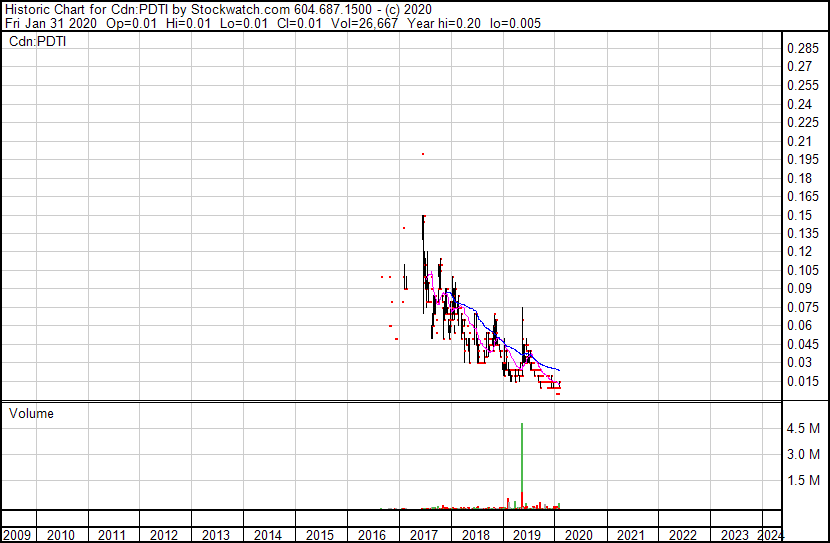Screen dimensions: 830x543
Task: Click the 0.075 price axis label
Action: [x=803, y=307]
